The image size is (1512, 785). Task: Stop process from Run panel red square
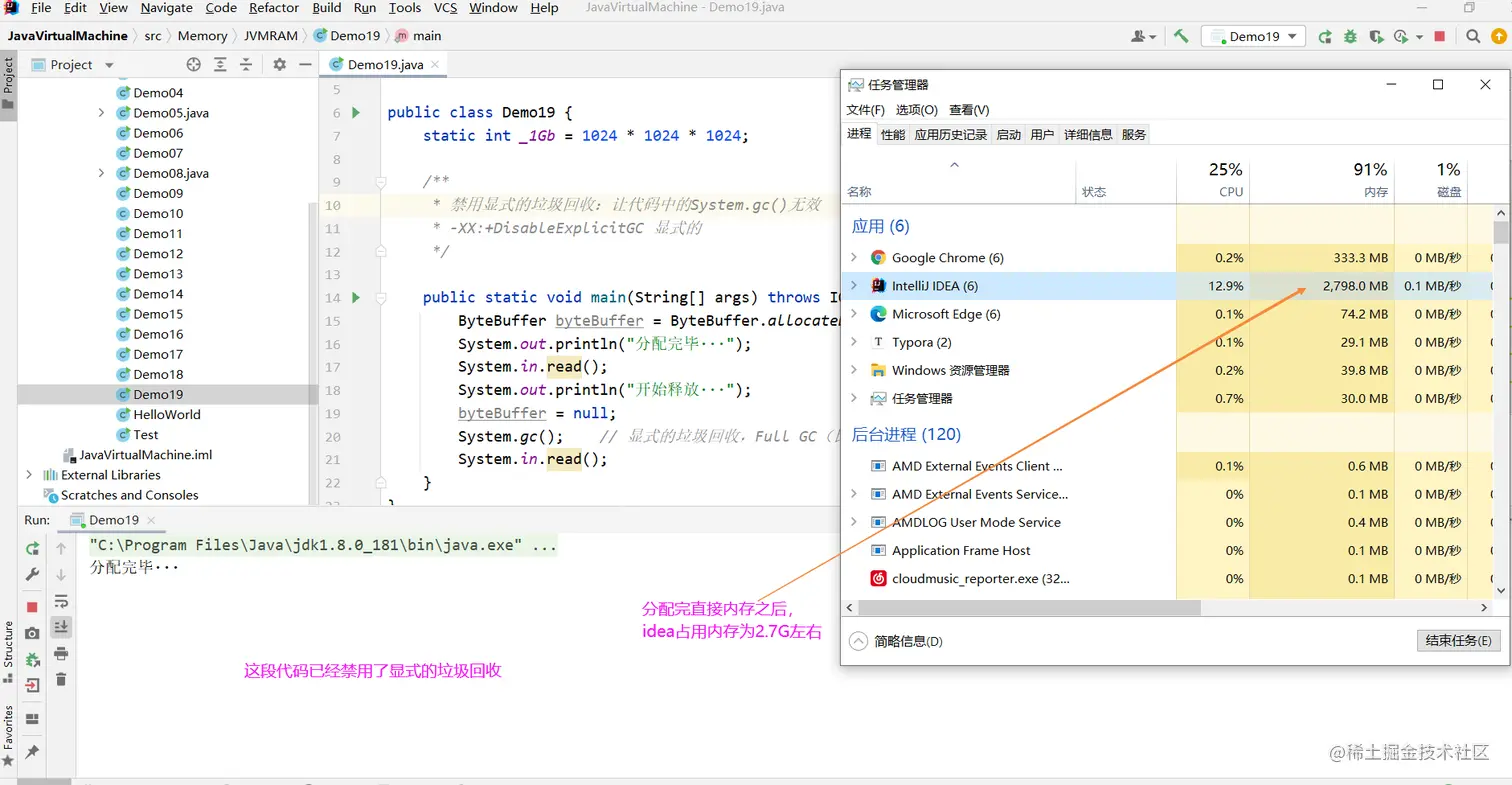[32, 607]
